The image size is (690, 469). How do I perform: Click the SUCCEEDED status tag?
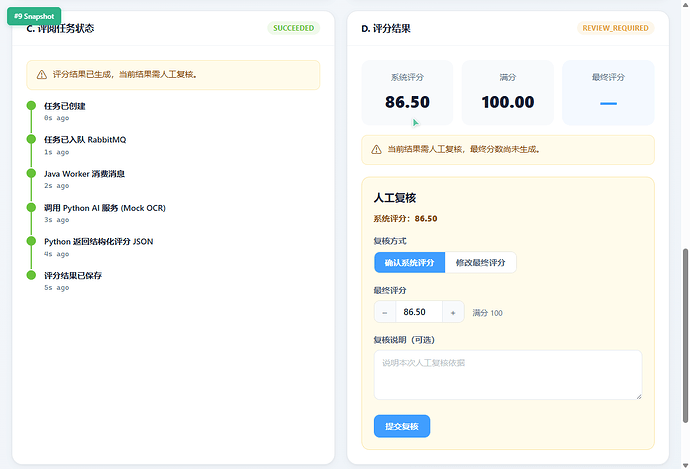(x=294, y=28)
